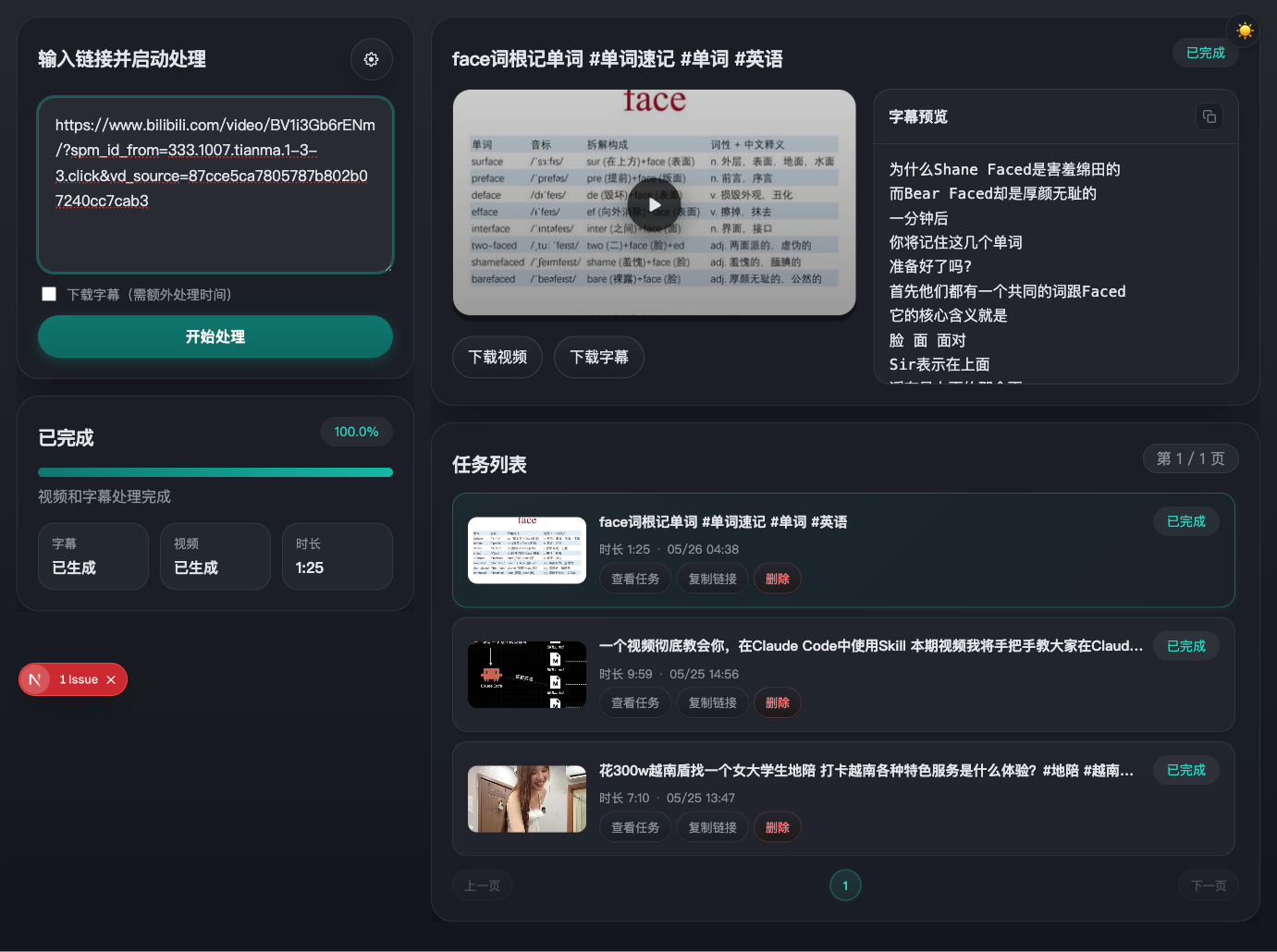
Task: View task for Claude Code Skill video
Action: tap(635, 702)
